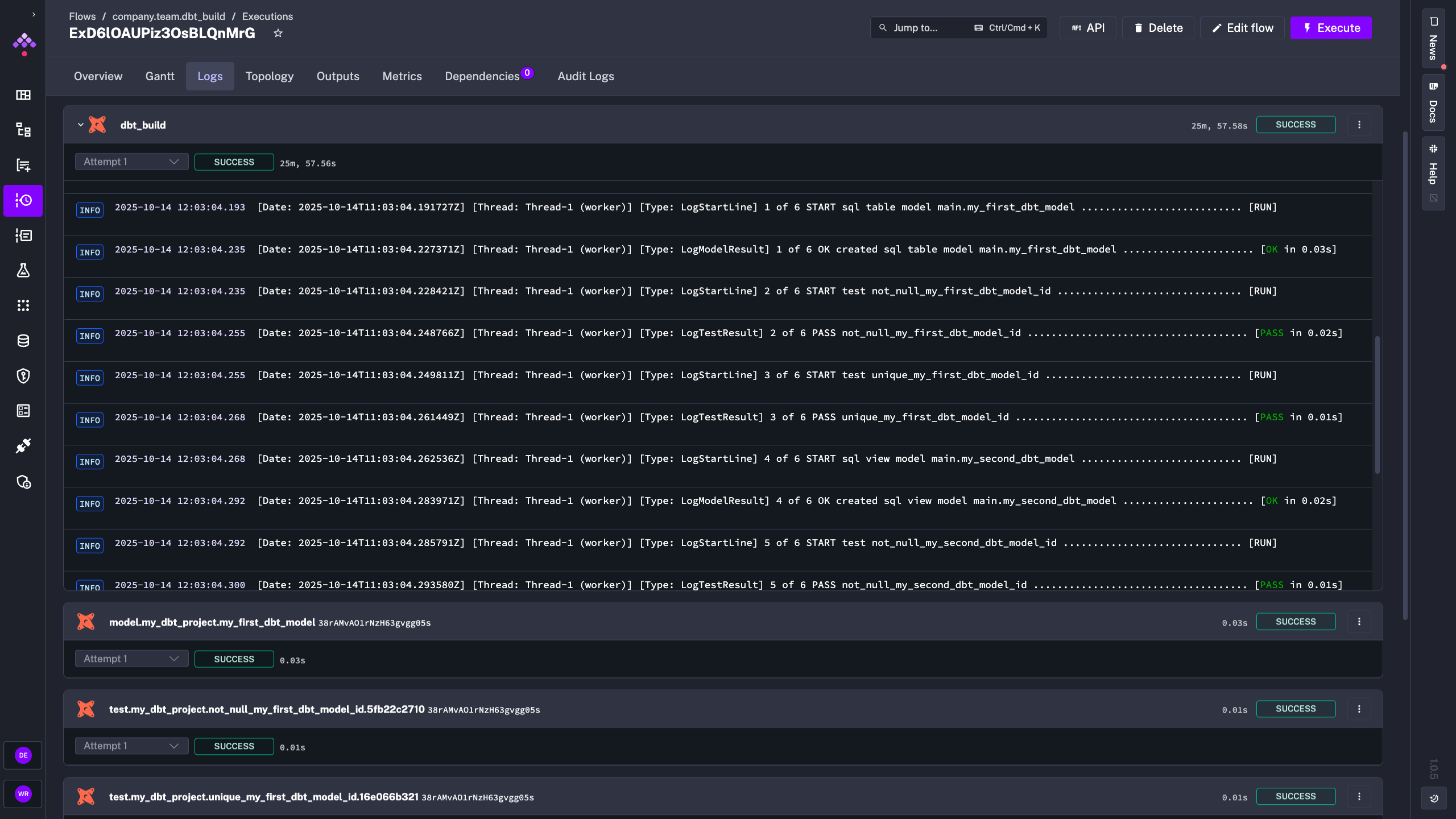
Task: Click the log panel vertical scrollbar
Action: click(x=1377, y=404)
